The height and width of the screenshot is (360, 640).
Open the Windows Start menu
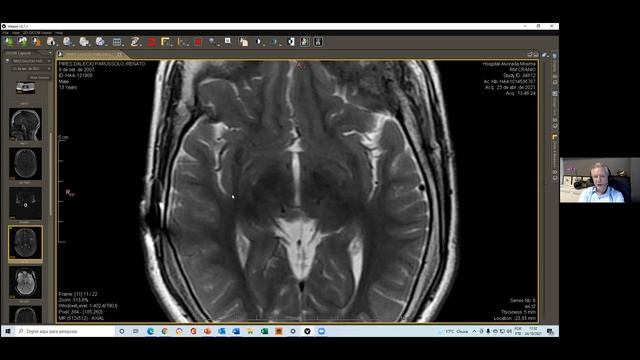point(7,331)
